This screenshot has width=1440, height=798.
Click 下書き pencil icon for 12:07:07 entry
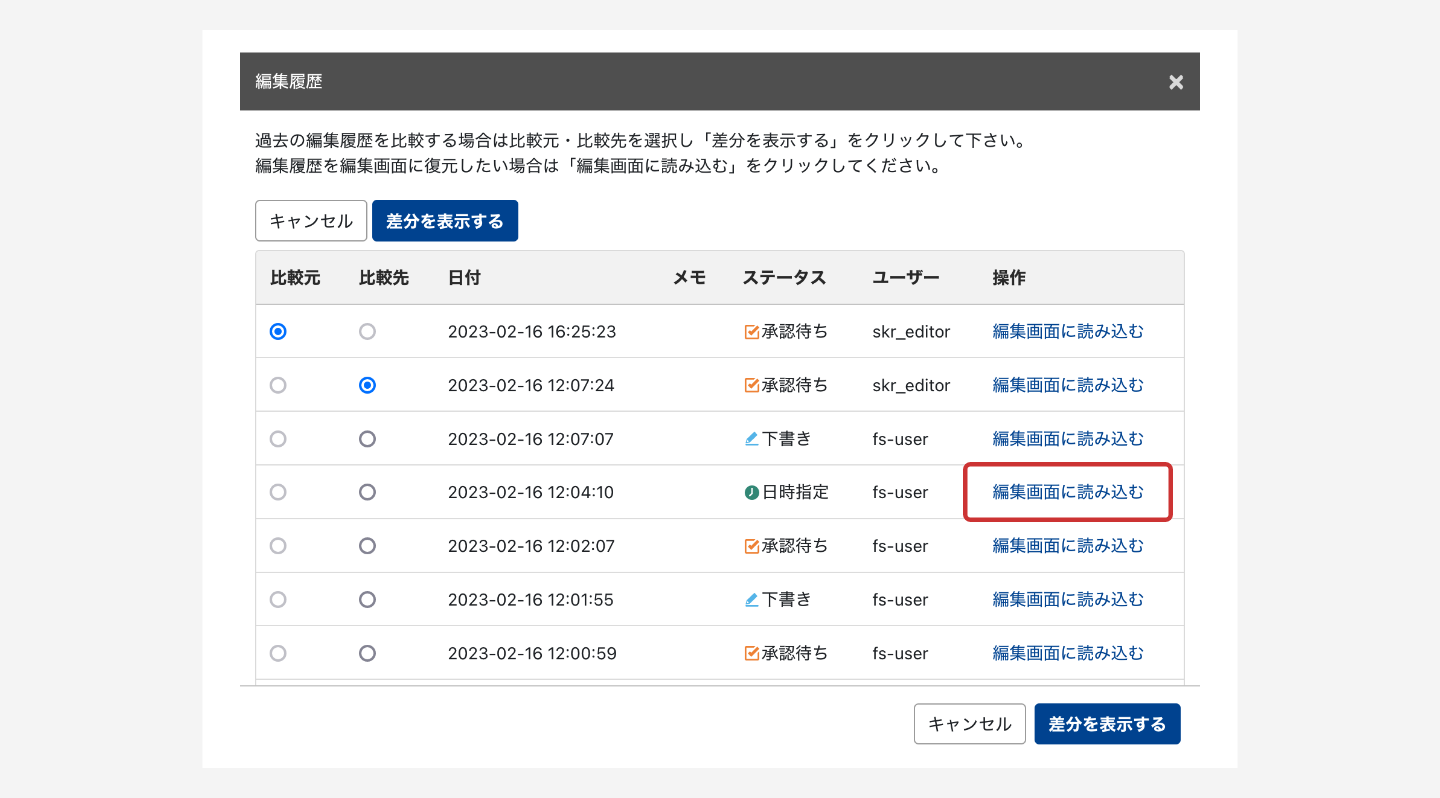[x=752, y=439]
